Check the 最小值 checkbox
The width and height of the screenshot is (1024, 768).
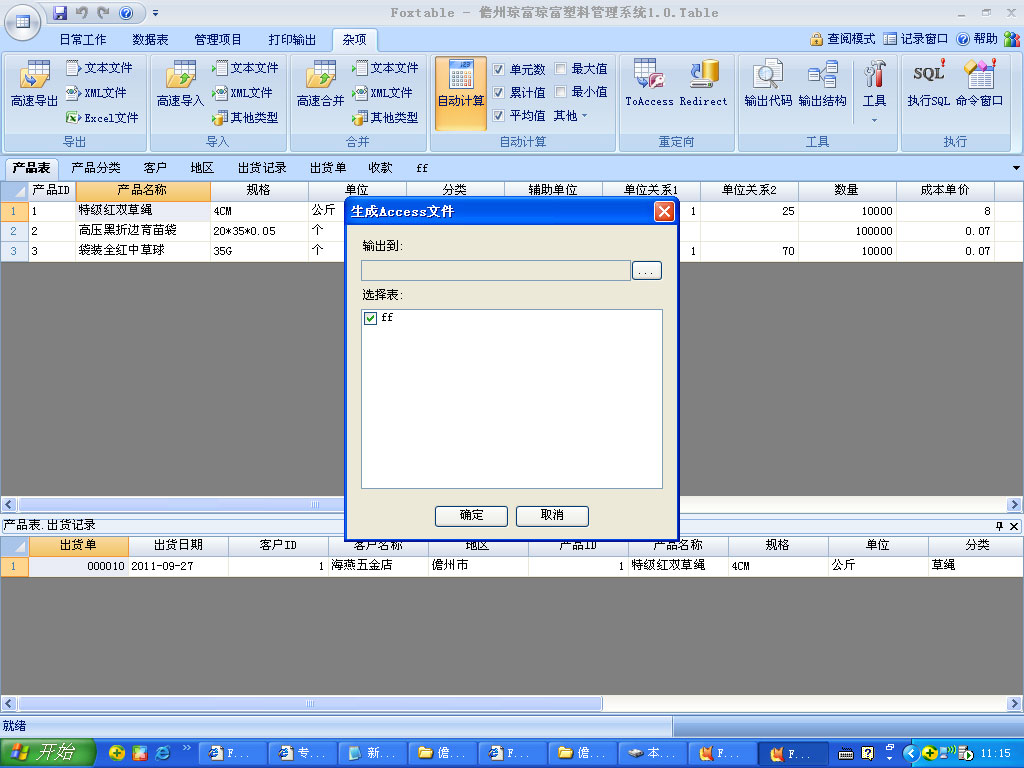(x=560, y=91)
